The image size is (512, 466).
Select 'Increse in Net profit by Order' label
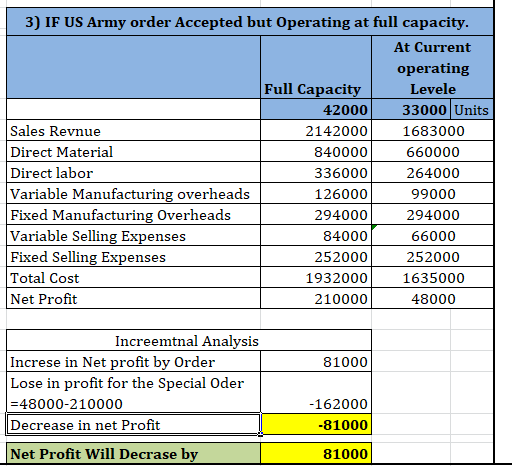133,361
